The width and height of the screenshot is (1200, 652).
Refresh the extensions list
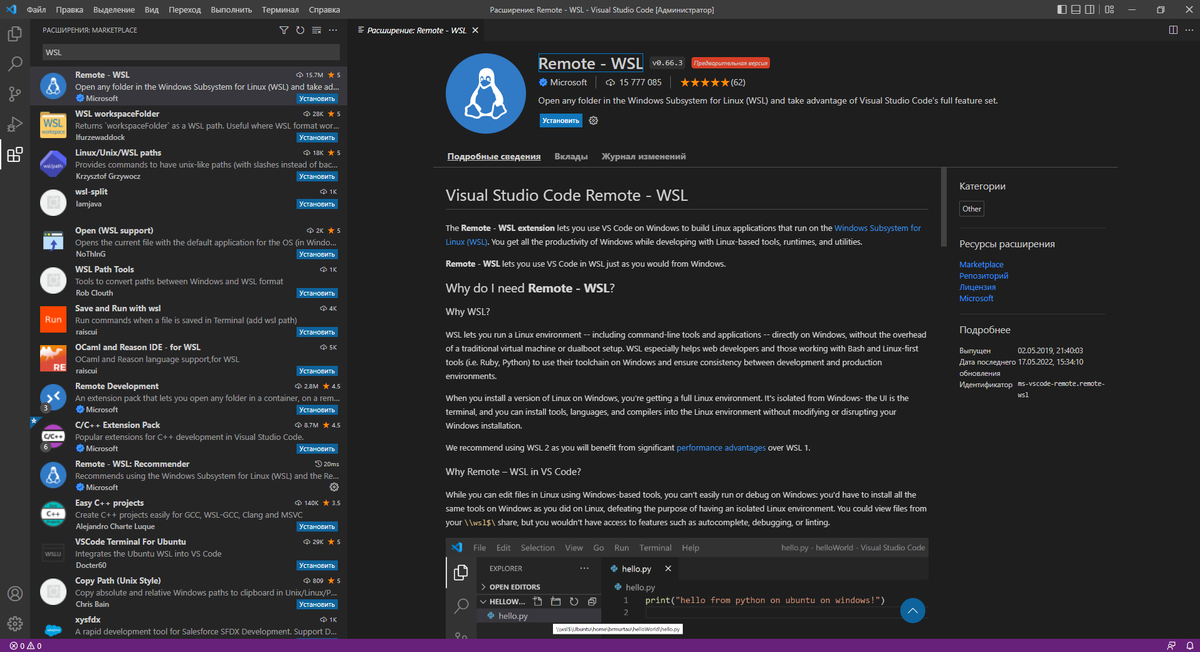click(x=301, y=30)
